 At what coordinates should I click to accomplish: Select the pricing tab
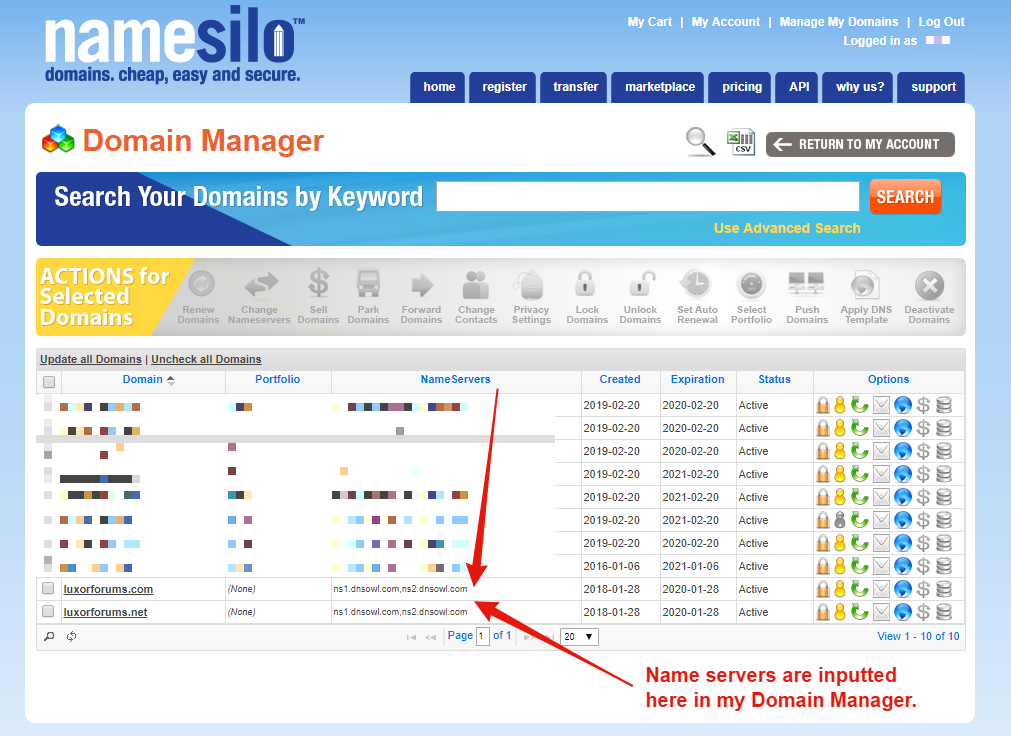point(741,87)
